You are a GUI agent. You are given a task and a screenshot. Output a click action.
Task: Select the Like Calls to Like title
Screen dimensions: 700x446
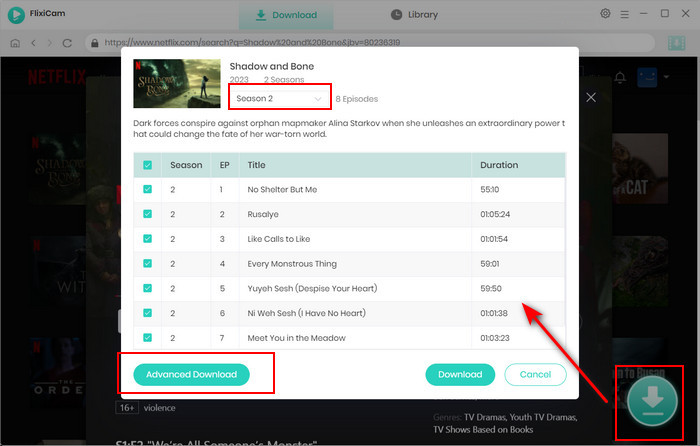tap(279, 239)
